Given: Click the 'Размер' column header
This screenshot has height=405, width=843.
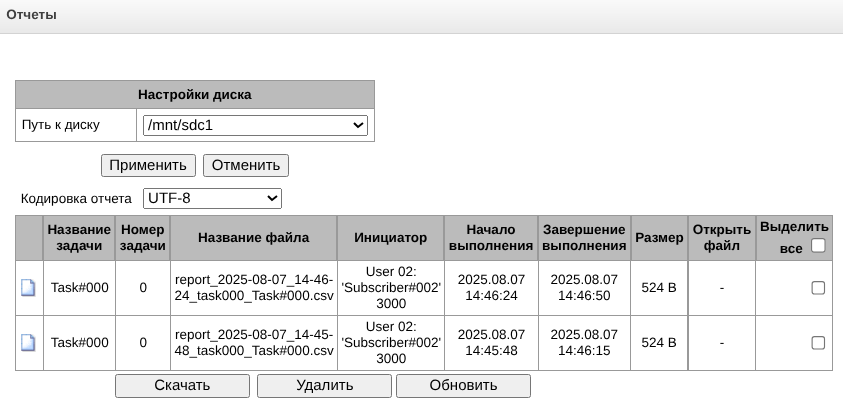Looking at the screenshot, I should click(659, 238).
